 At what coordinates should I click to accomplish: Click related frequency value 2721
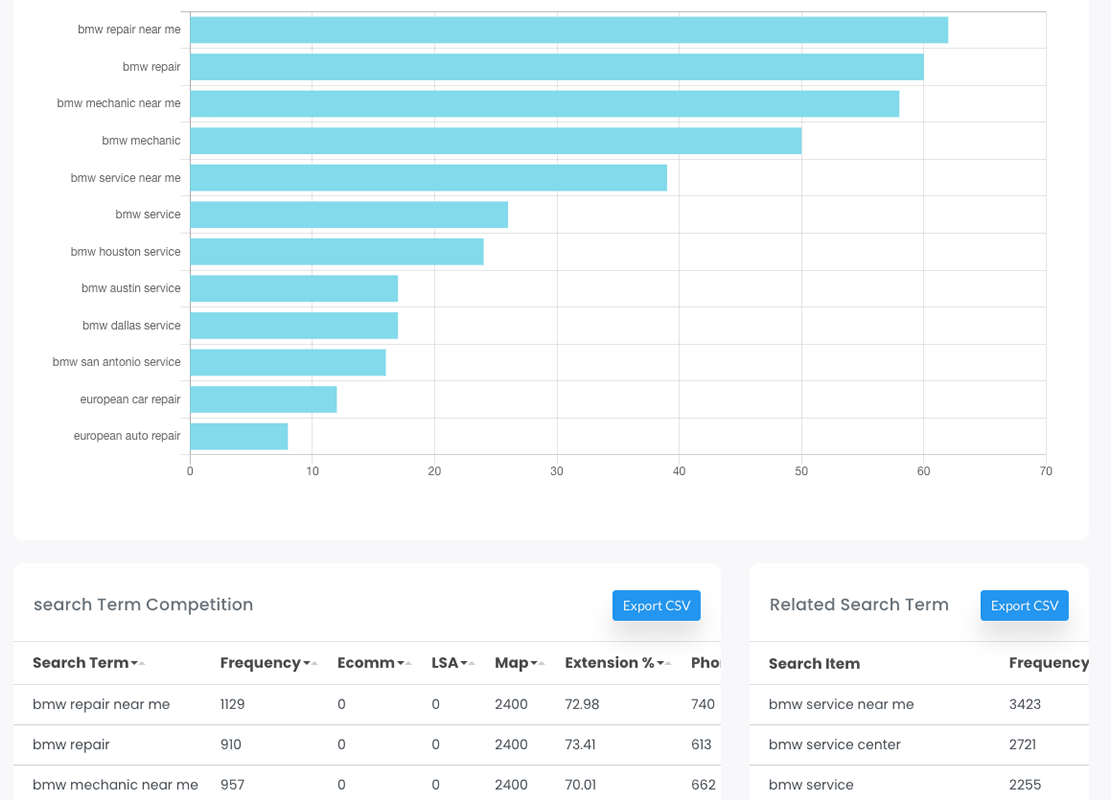pyautogui.click(x=1022, y=745)
